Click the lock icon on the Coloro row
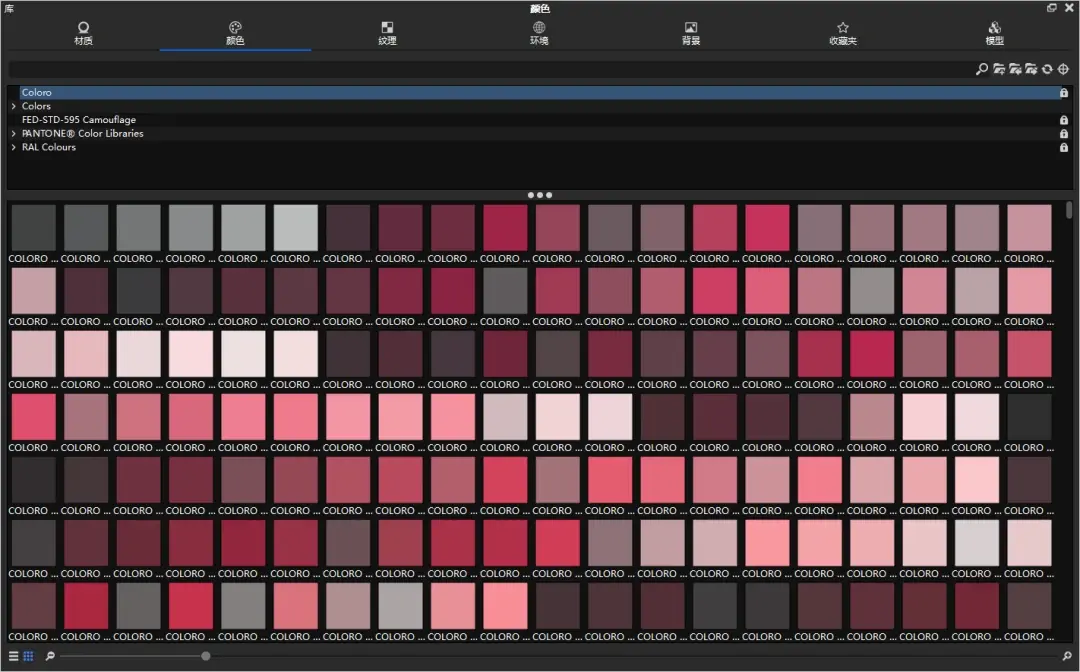The image size is (1080, 672). pos(1064,92)
